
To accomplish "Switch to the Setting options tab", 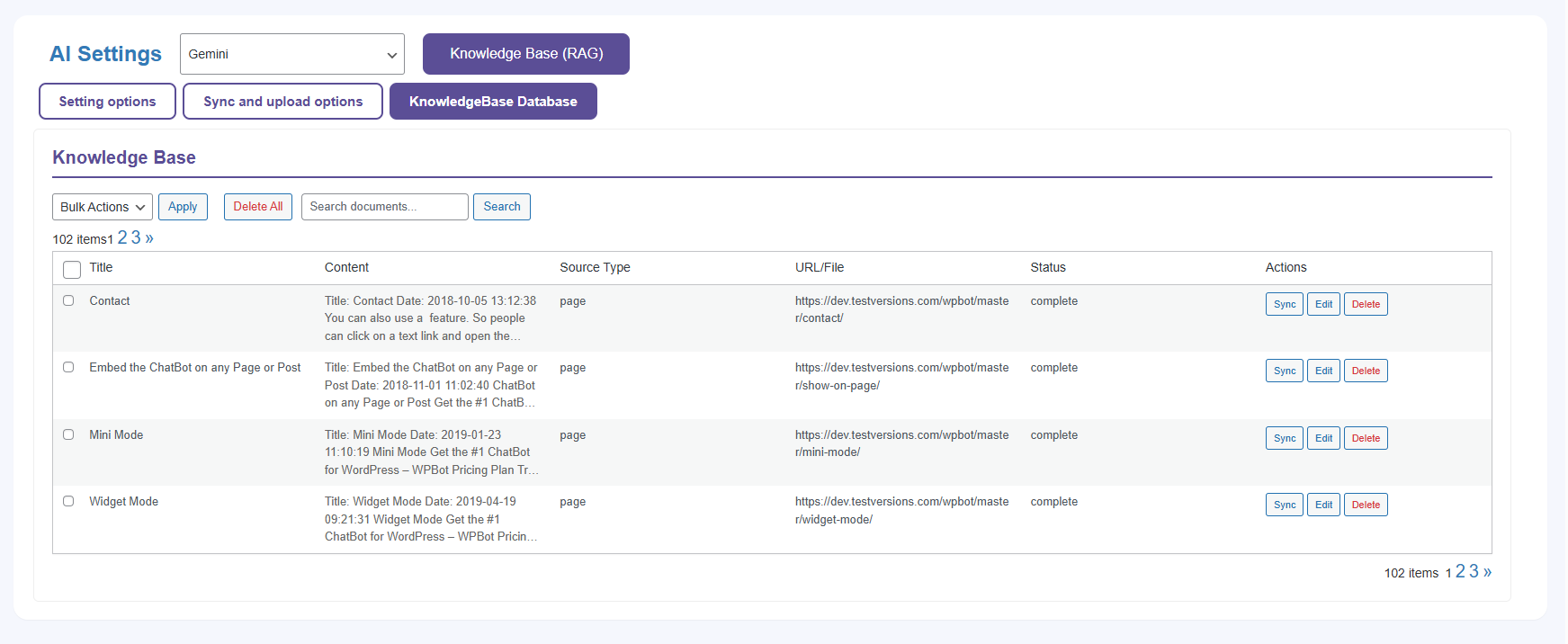I will [x=107, y=102].
